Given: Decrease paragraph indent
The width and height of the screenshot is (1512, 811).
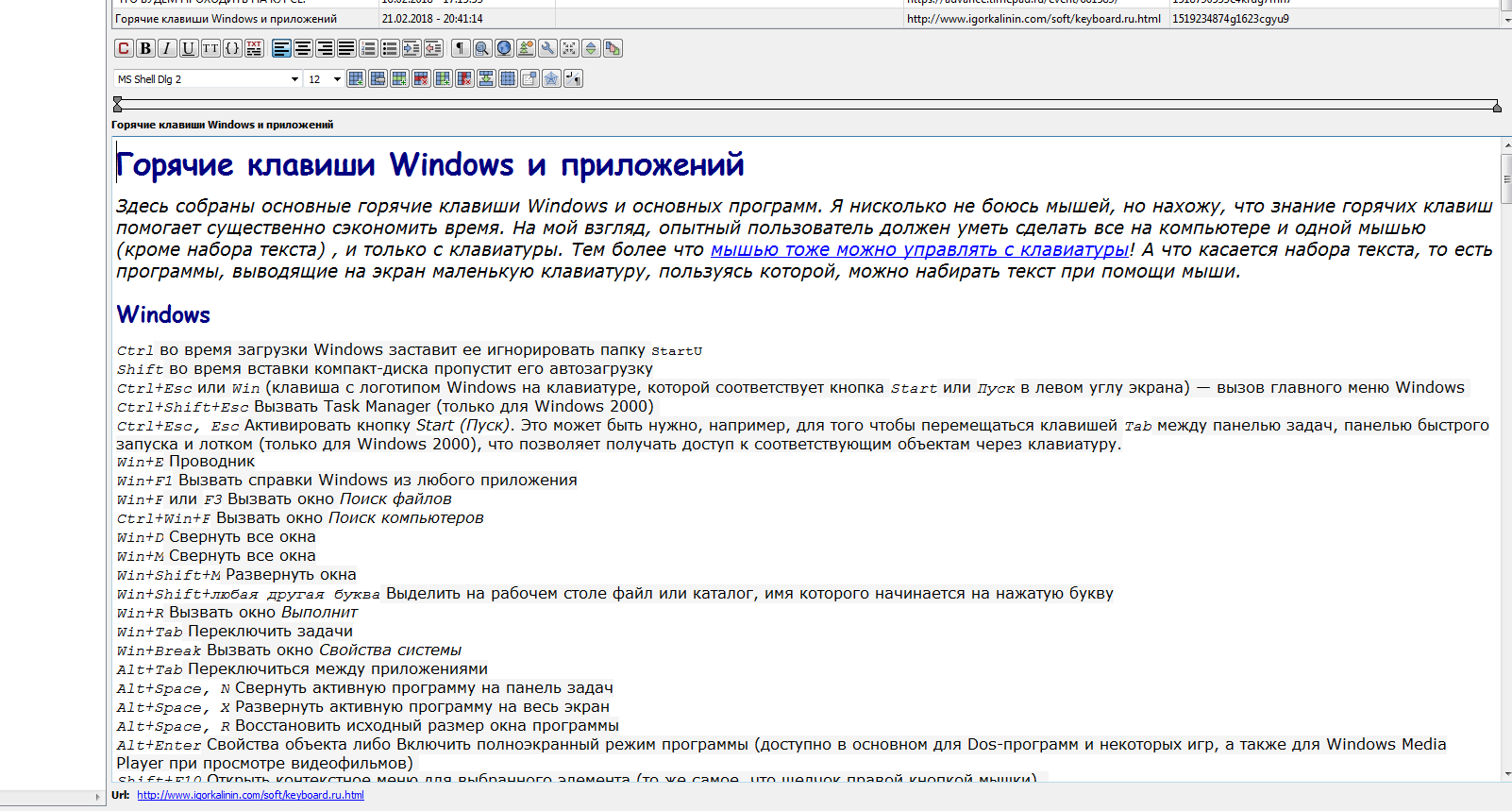Looking at the screenshot, I should 433,48.
